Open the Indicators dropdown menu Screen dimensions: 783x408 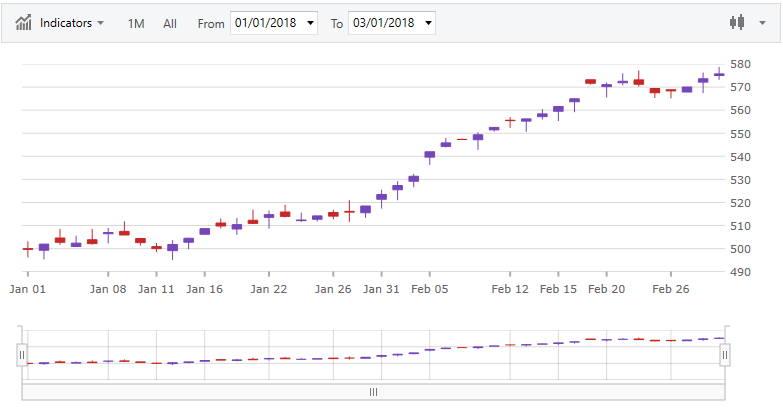pyautogui.click(x=71, y=23)
